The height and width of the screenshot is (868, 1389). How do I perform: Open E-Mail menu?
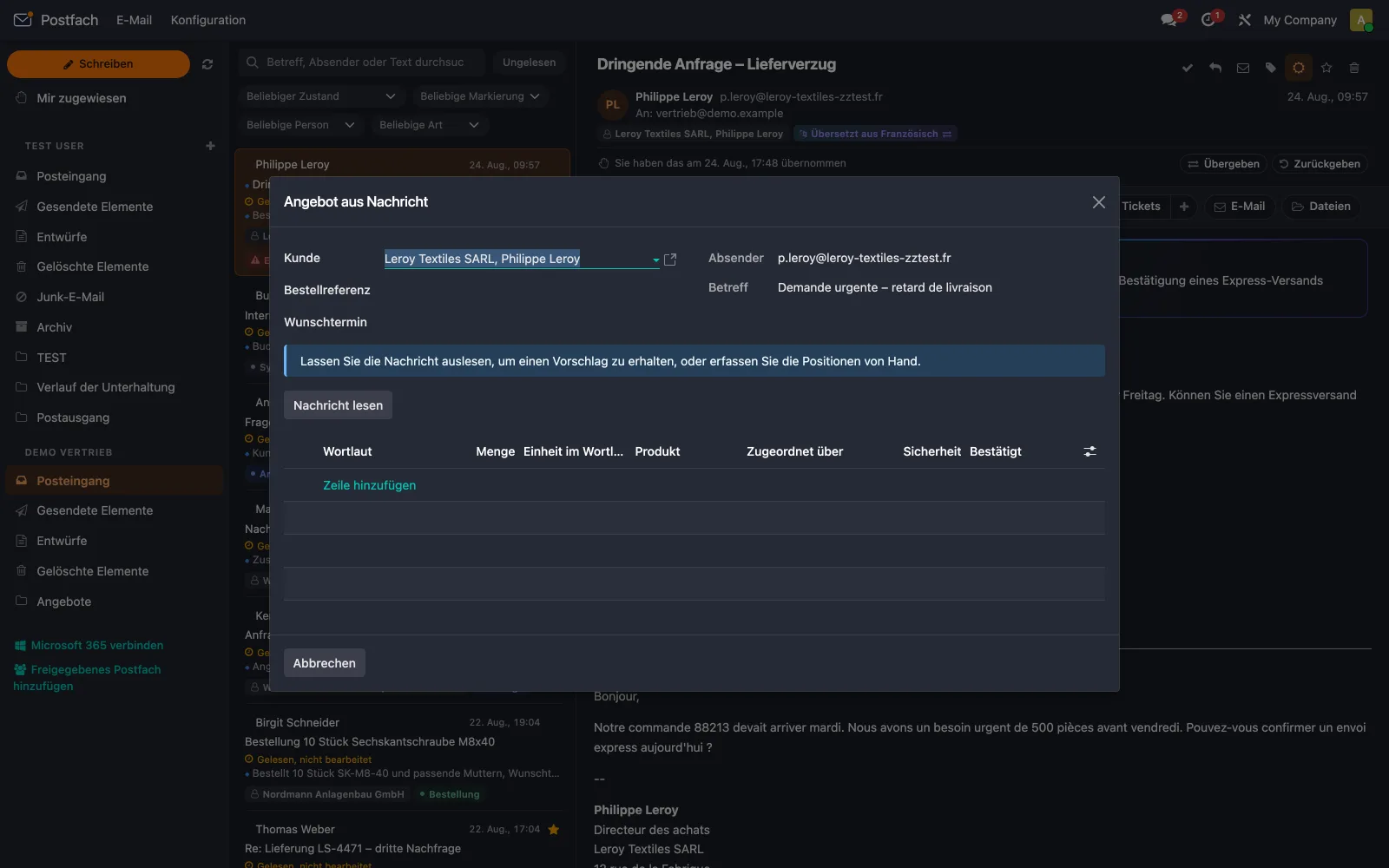point(135,20)
